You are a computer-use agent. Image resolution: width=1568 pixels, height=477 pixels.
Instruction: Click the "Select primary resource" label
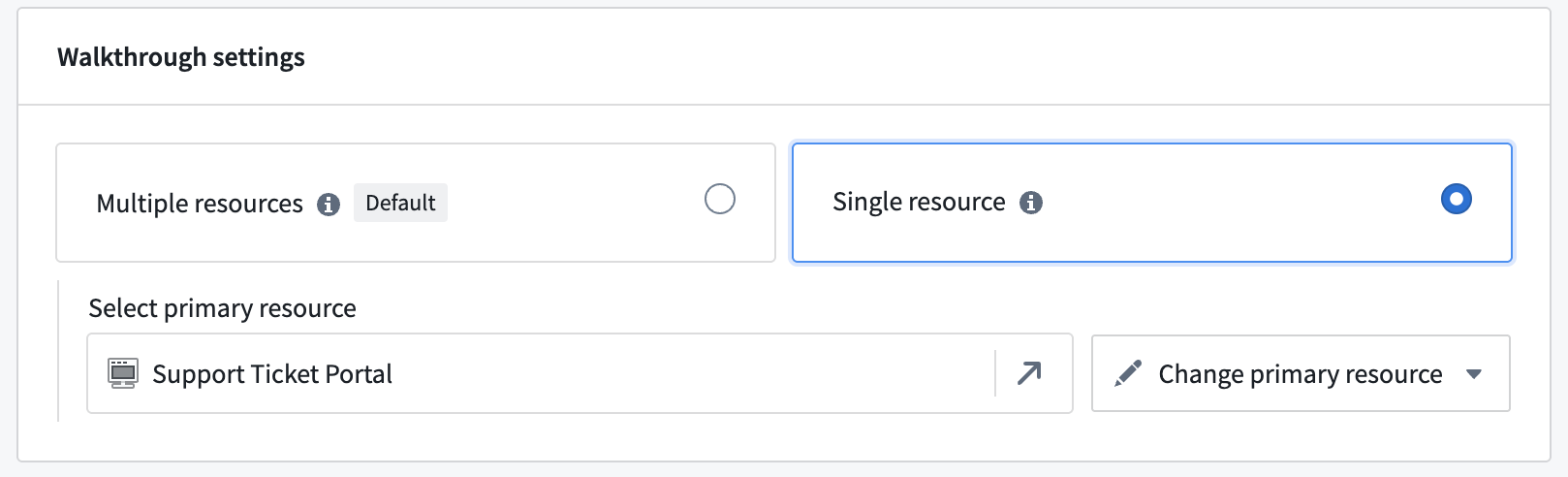(x=222, y=308)
